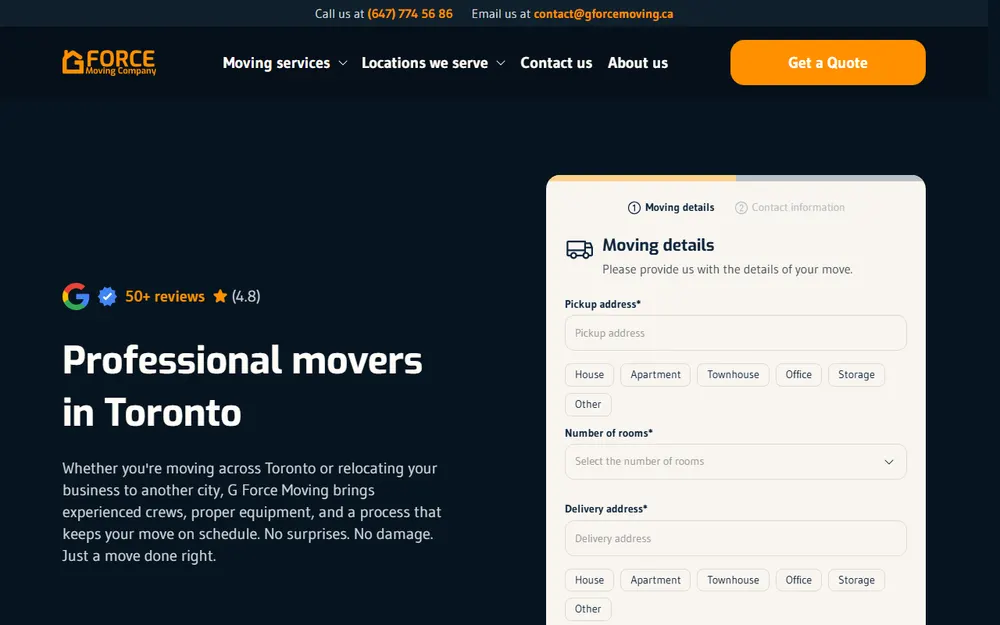Image resolution: width=1000 pixels, height=625 pixels.
Task: Click the contact@gforcemoving.ca email link
Action: tap(603, 13)
